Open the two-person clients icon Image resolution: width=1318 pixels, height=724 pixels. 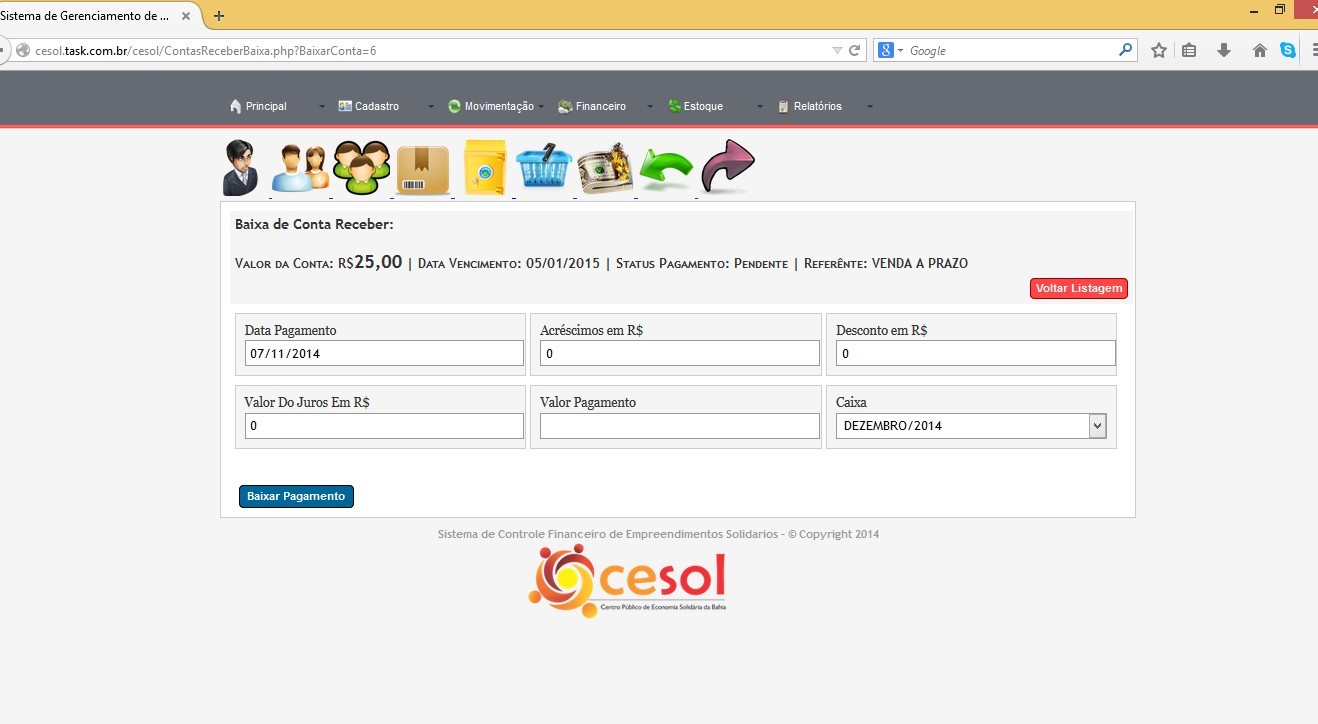coord(300,168)
